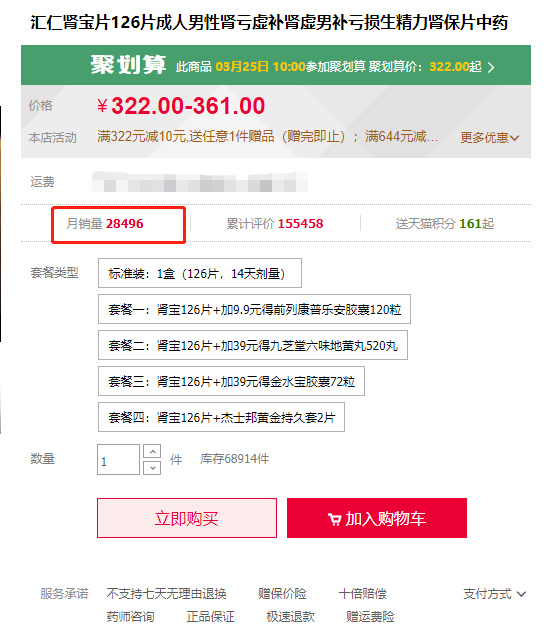This screenshot has width=549, height=626.
Task: Choose 套餐四 with 杰士邦黄金持久套
Action: (x=221, y=417)
